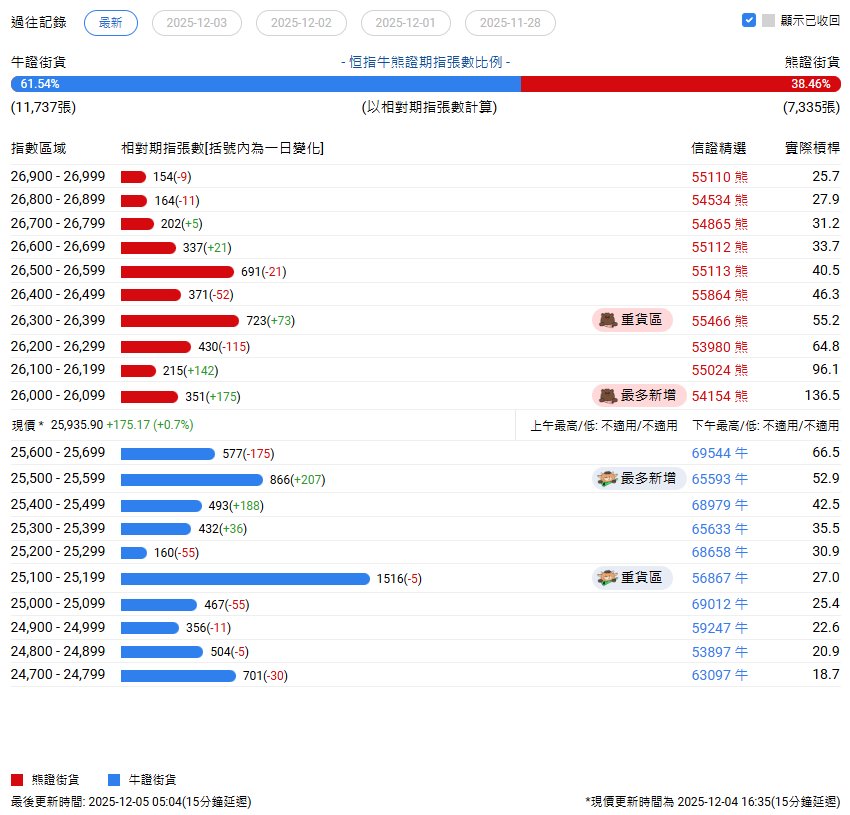Click the red bar for 26,300 - 26,399
850x815 pixels.
180,321
